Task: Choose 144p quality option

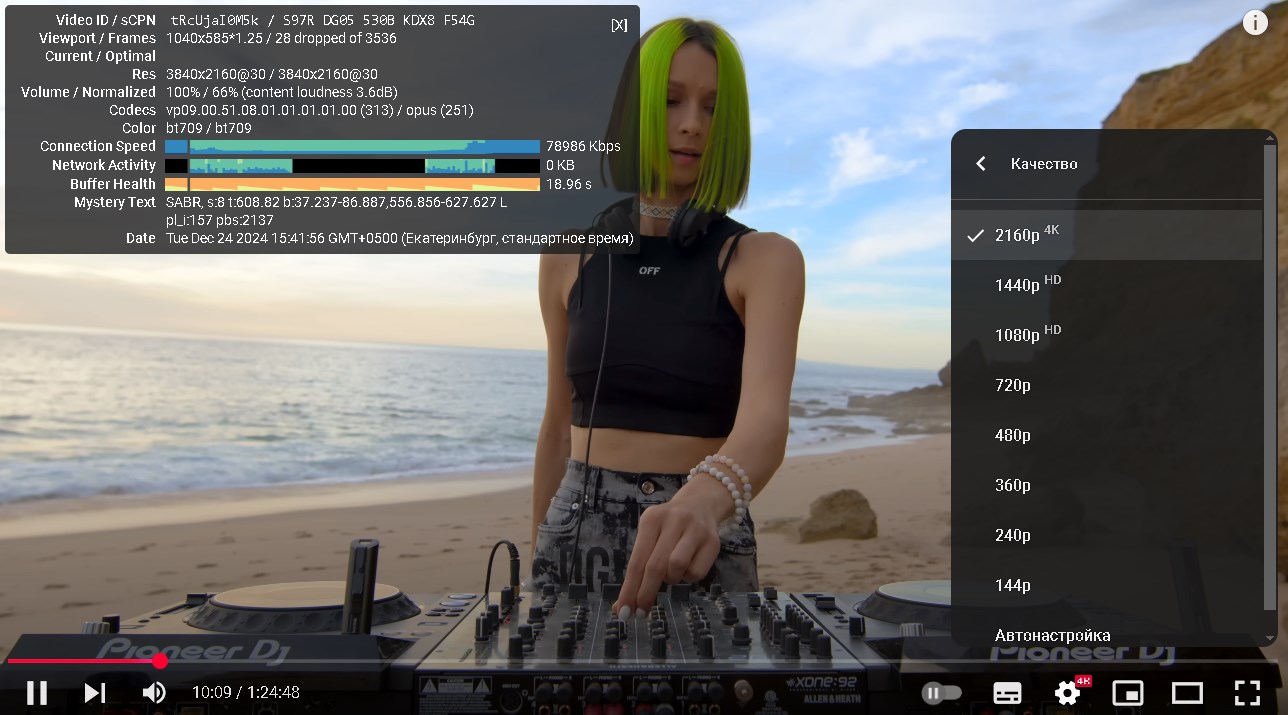Action: coord(1106,585)
